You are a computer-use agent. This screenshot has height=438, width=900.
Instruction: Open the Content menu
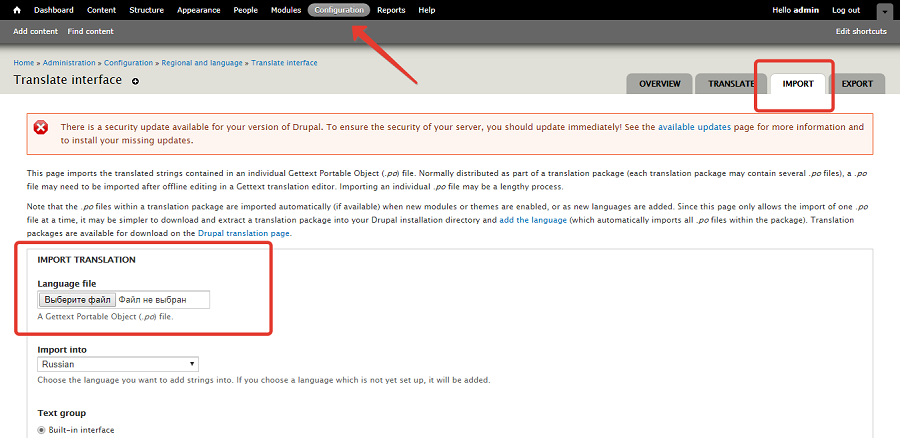pos(102,10)
